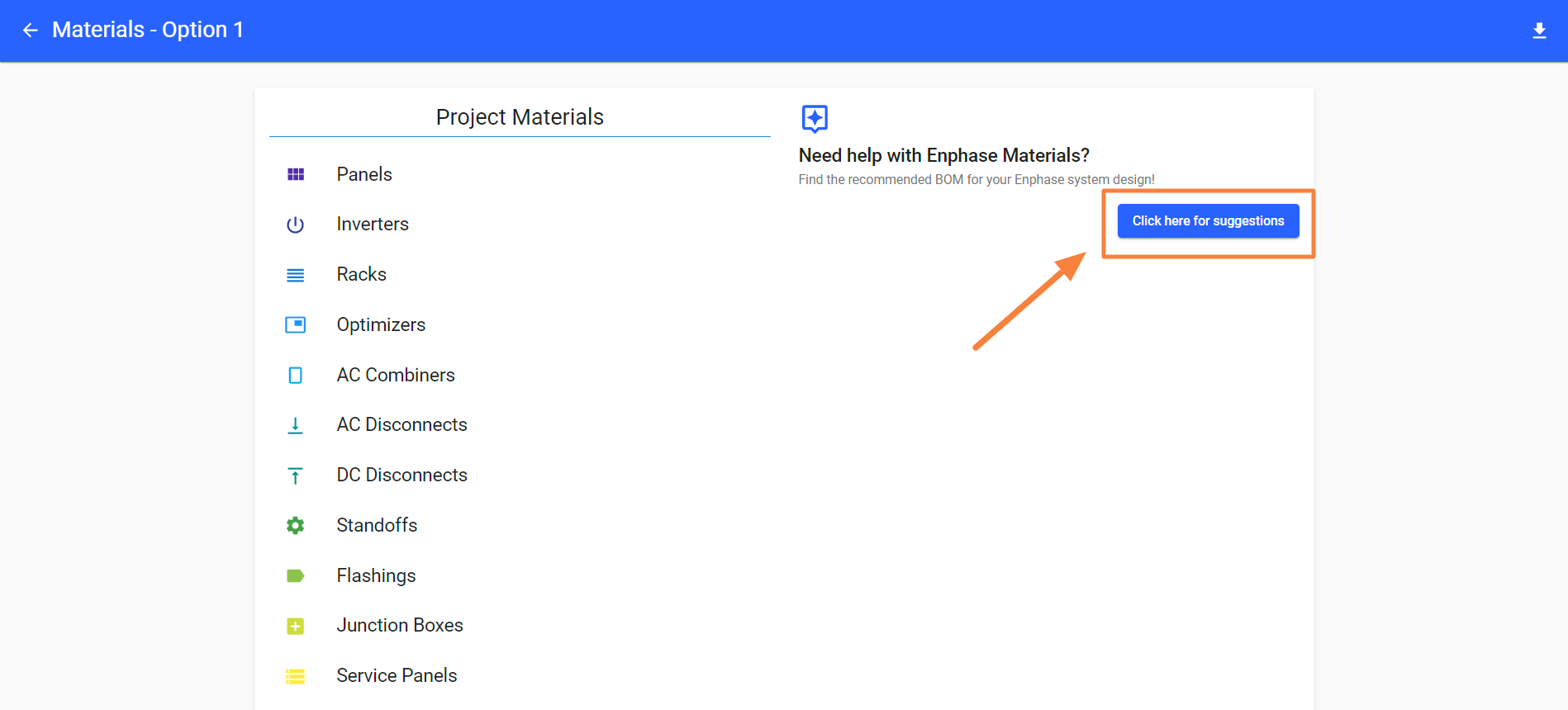Click the Materials - Option 1 title
1568x710 pixels.
pos(148,31)
